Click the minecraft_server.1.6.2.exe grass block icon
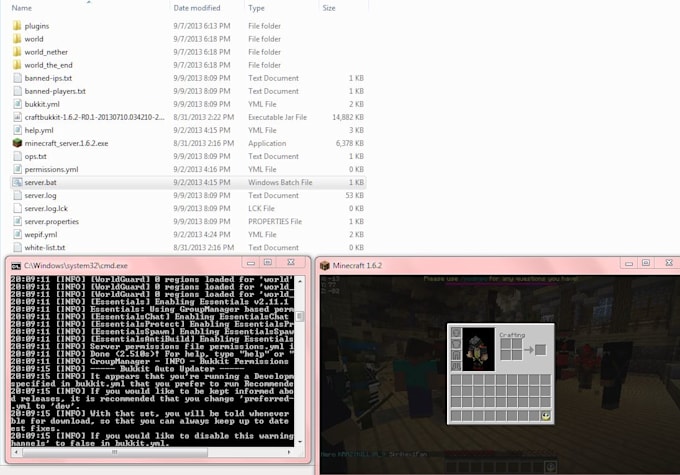 click(17, 143)
